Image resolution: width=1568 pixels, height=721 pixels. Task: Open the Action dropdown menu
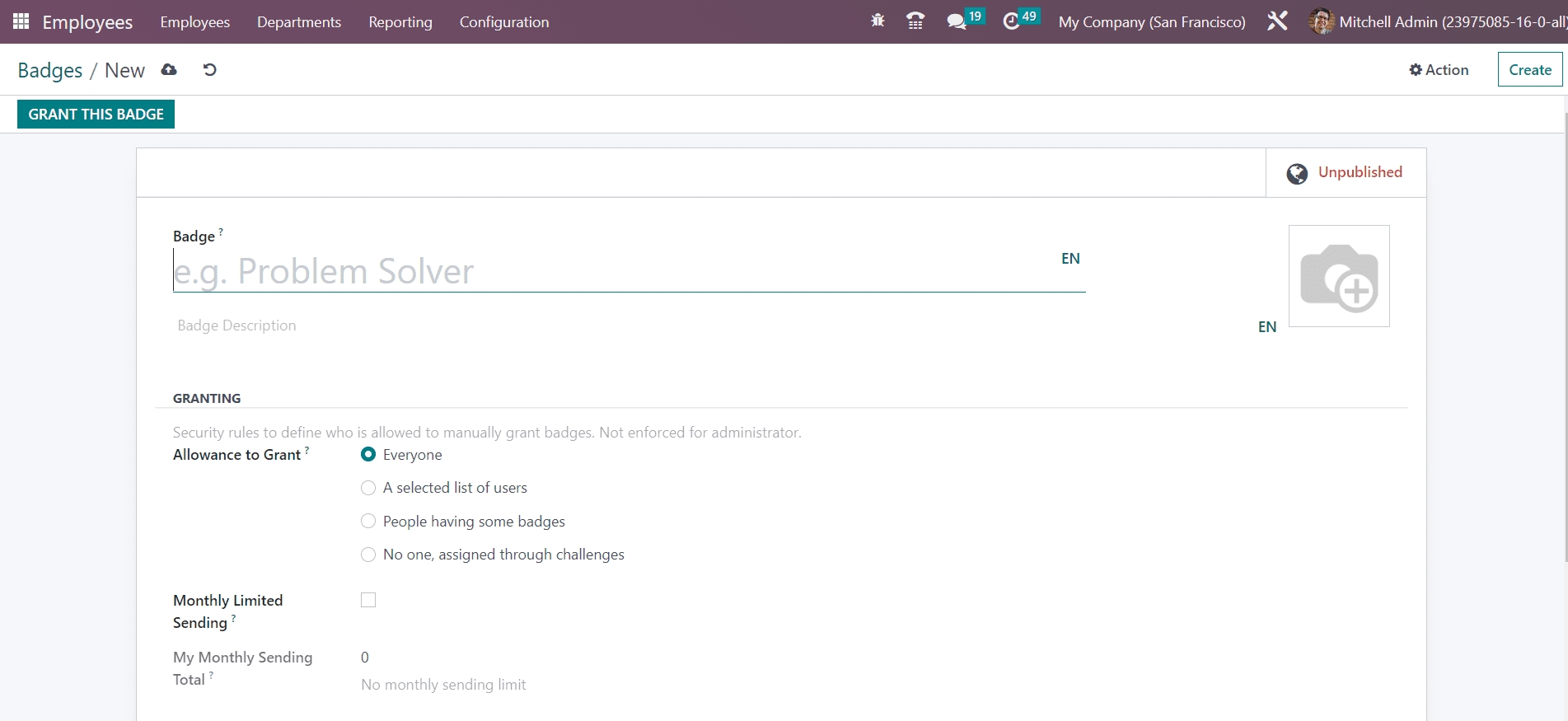click(x=1439, y=70)
